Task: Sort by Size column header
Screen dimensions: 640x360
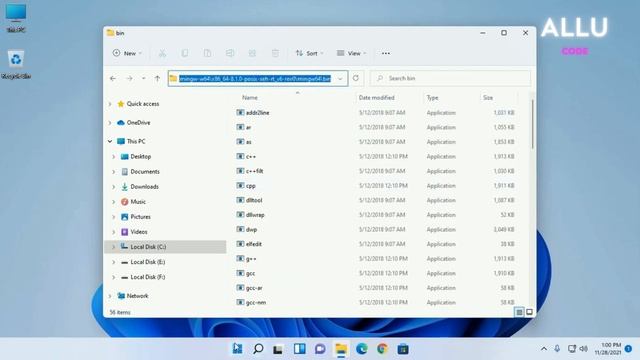Action: point(488,98)
